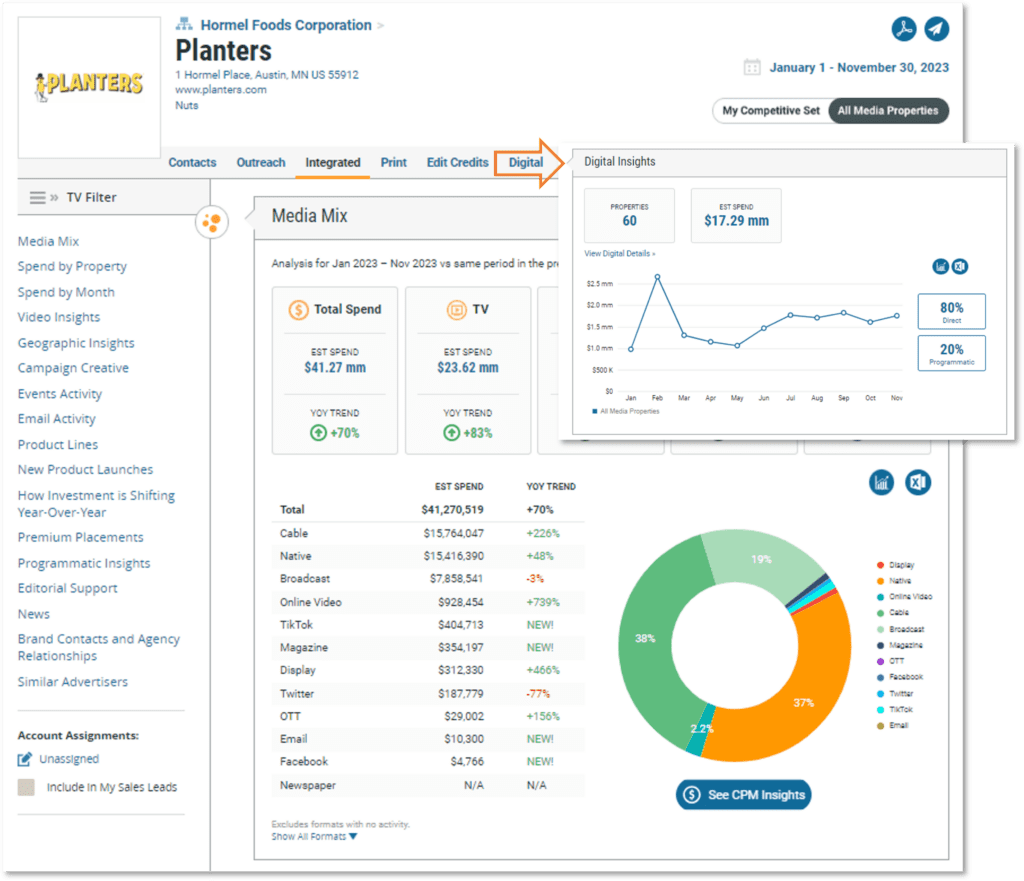Open Email Activity in sidebar

point(56,419)
